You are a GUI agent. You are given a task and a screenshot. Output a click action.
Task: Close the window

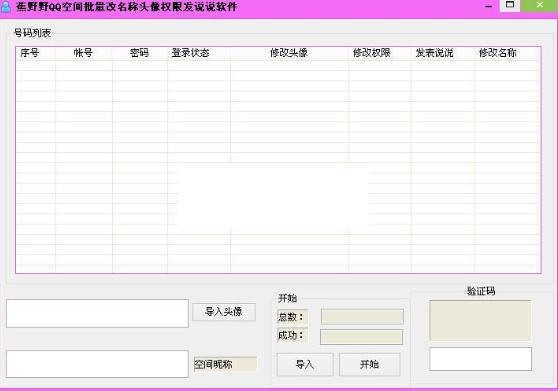(x=539, y=5)
